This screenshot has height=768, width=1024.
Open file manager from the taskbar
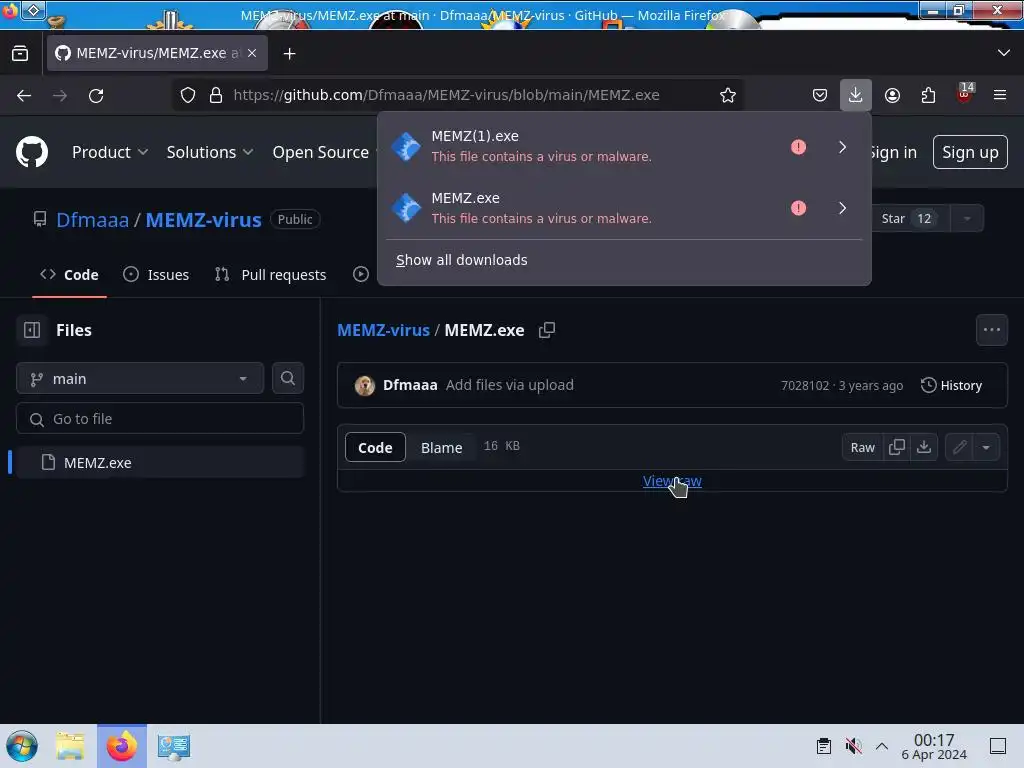click(x=70, y=746)
